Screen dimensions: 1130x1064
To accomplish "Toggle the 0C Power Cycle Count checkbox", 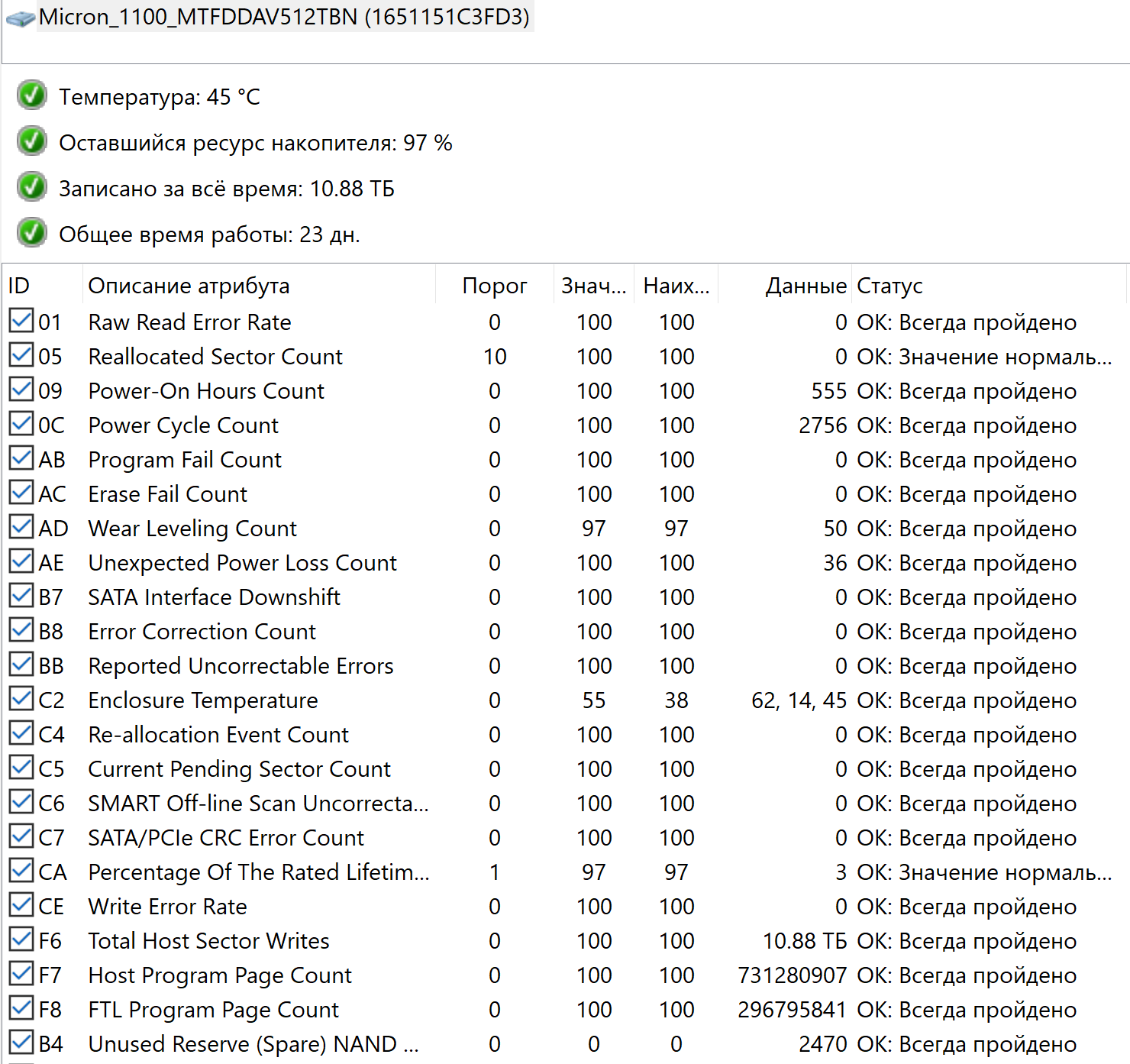I will (x=21, y=424).
